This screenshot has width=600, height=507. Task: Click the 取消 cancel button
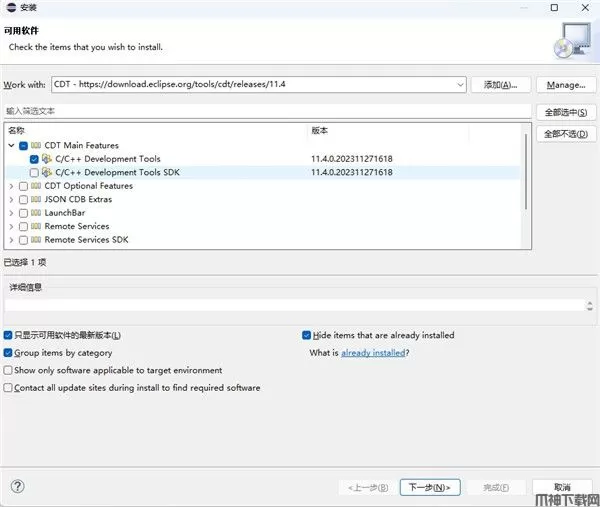coord(562,487)
